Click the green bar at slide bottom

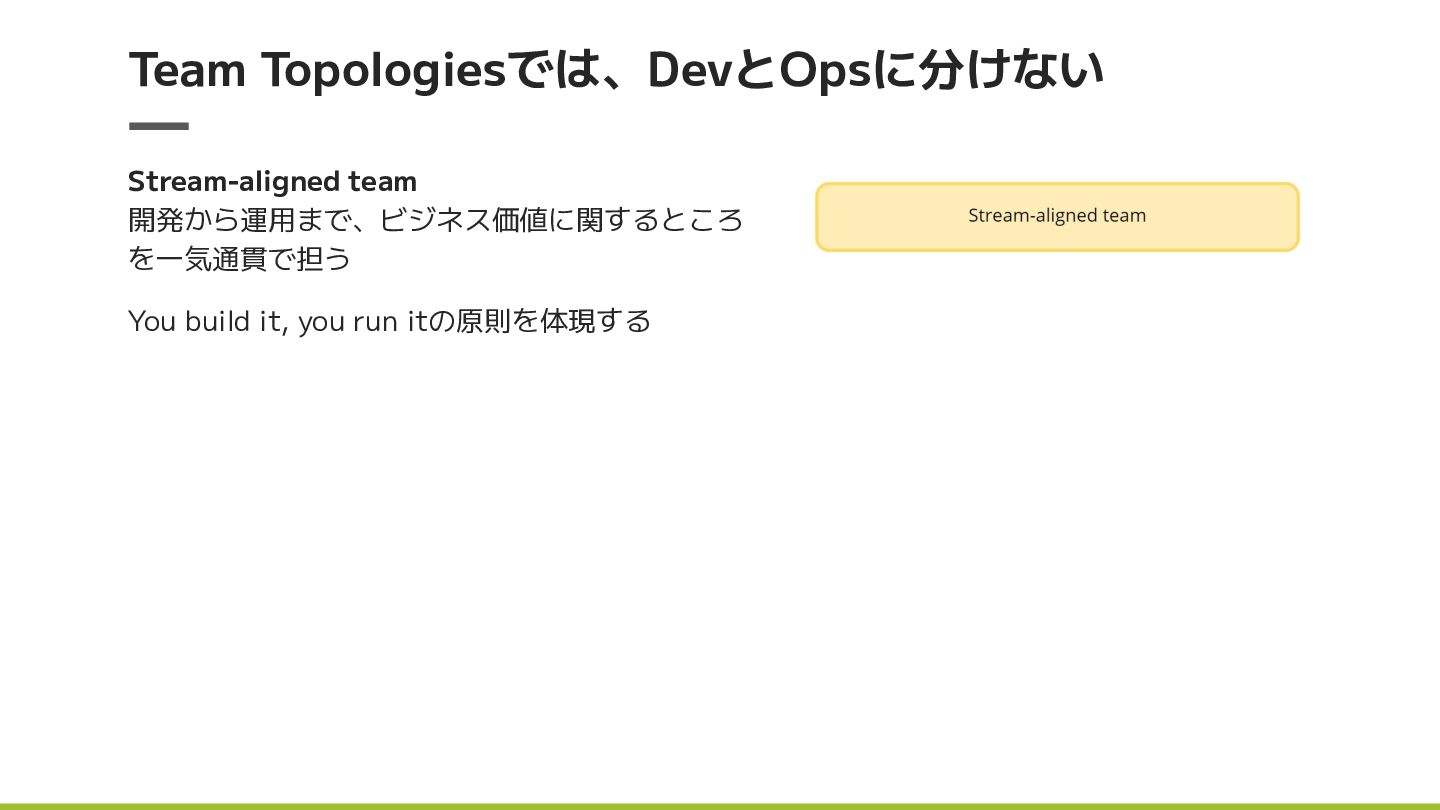(x=720, y=806)
